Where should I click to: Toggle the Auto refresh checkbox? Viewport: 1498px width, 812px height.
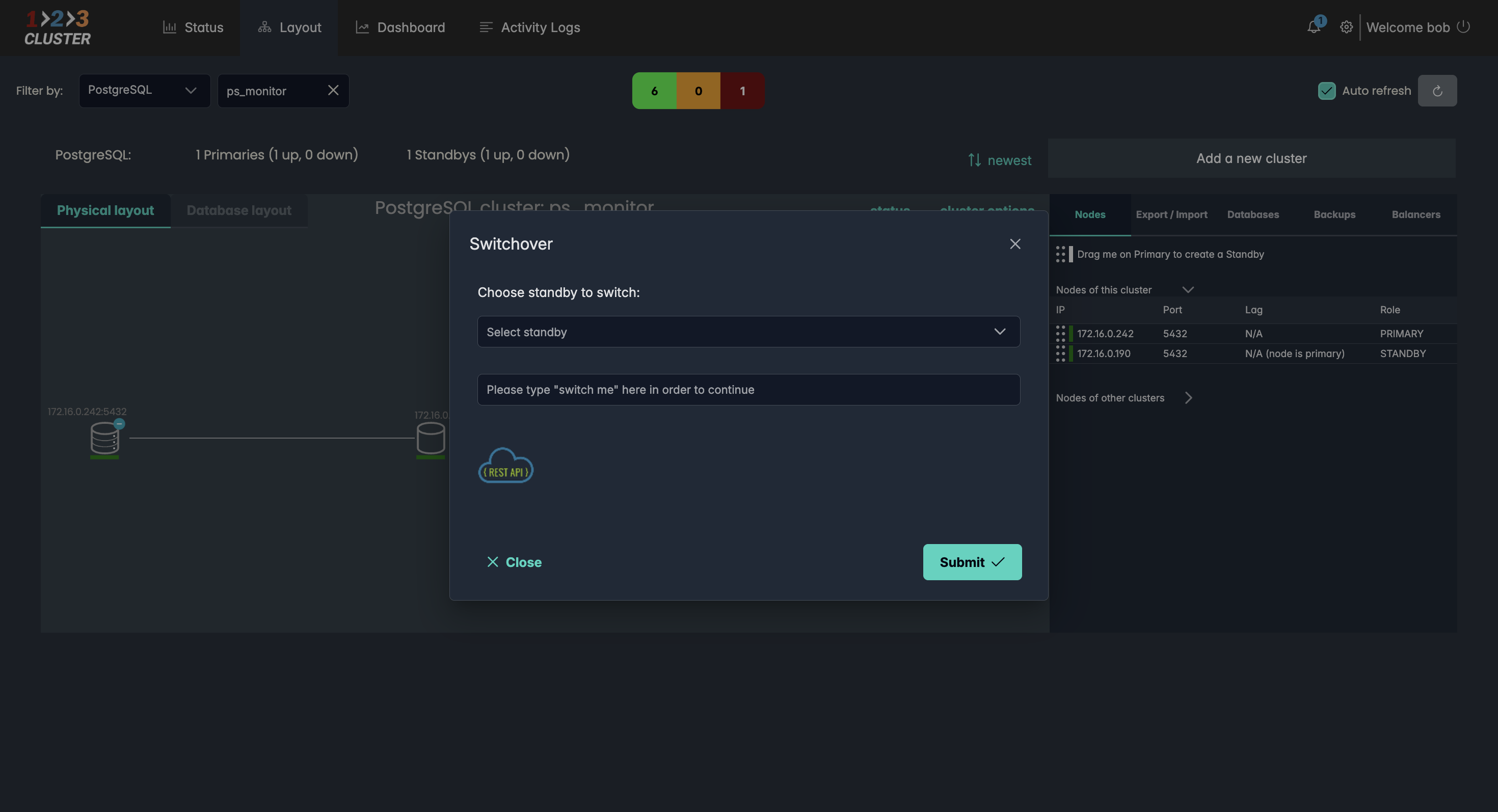(x=1326, y=91)
